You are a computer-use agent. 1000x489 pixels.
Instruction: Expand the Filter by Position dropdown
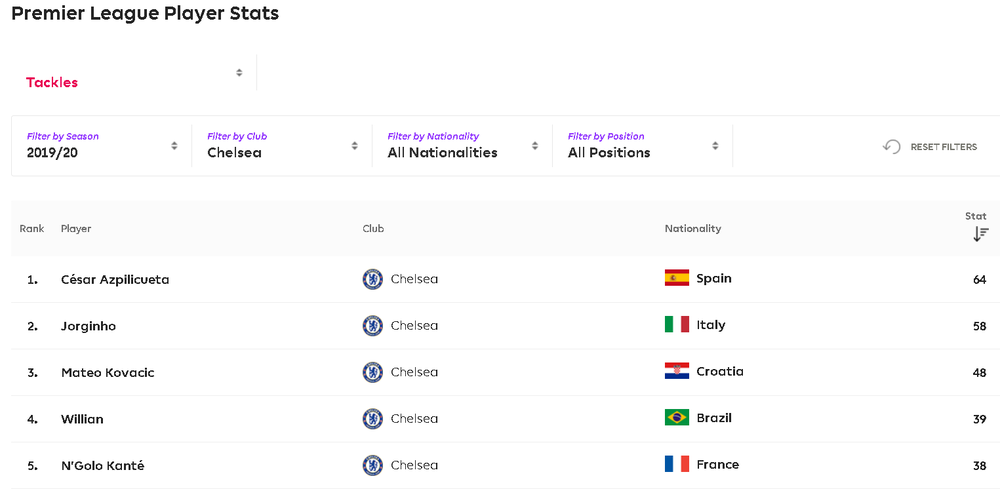tap(643, 146)
